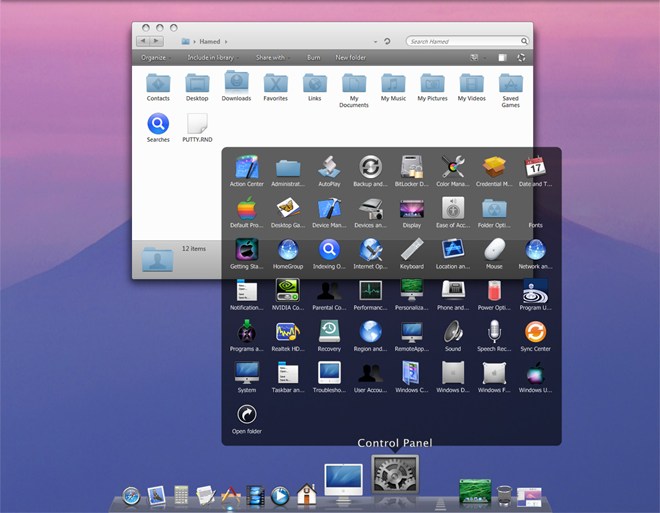Viewport: 660px width, 513px height.
Task: Open Windows Update icon
Action: tap(535, 372)
